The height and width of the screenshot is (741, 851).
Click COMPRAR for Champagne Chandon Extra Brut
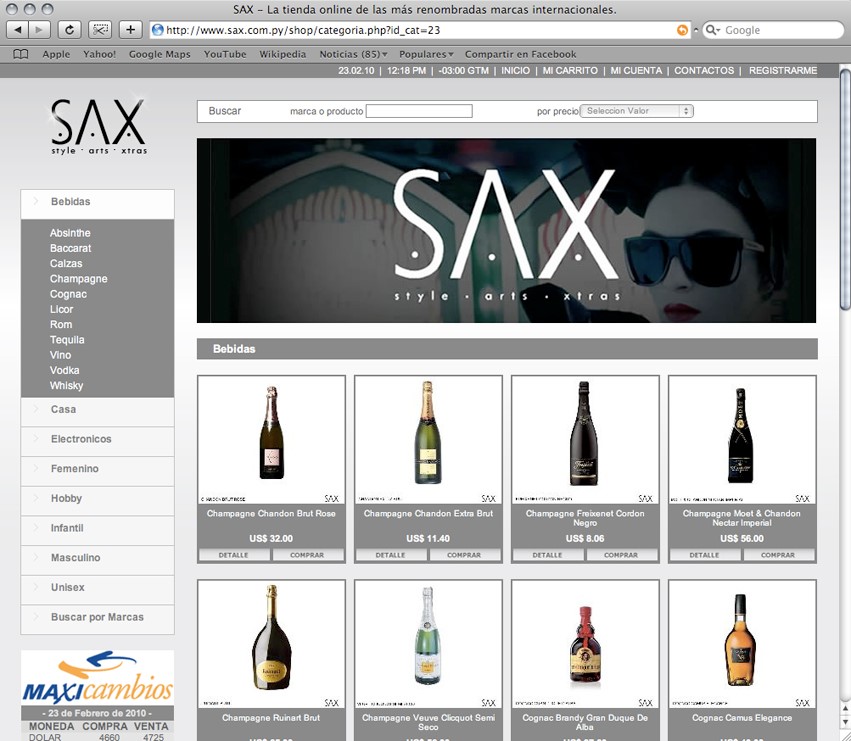[x=465, y=555]
